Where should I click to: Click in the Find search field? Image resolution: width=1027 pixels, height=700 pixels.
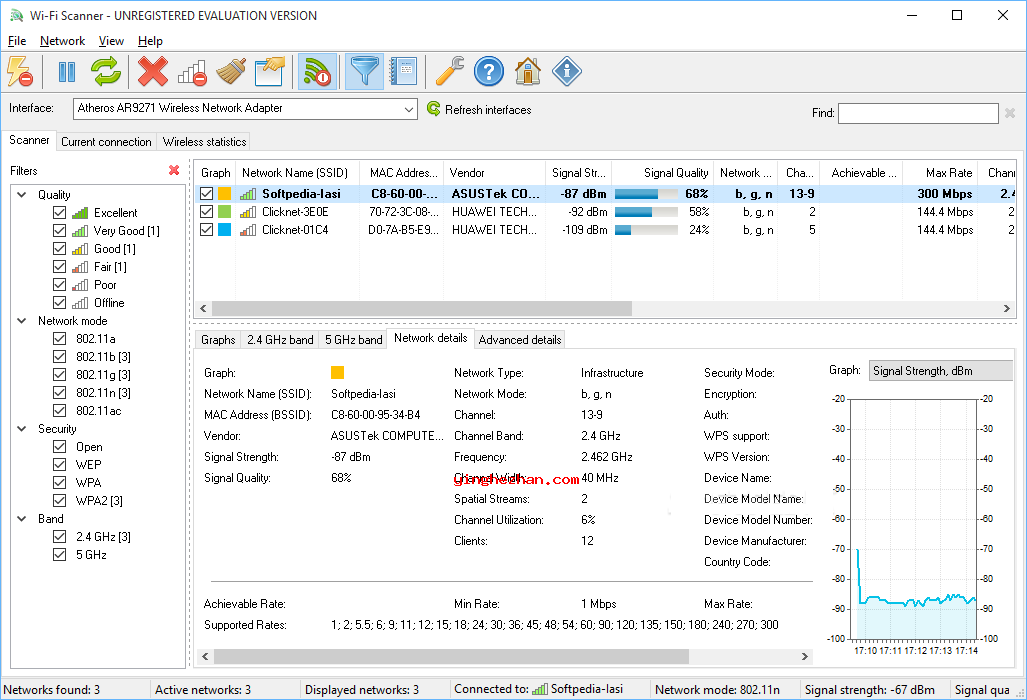pos(918,113)
